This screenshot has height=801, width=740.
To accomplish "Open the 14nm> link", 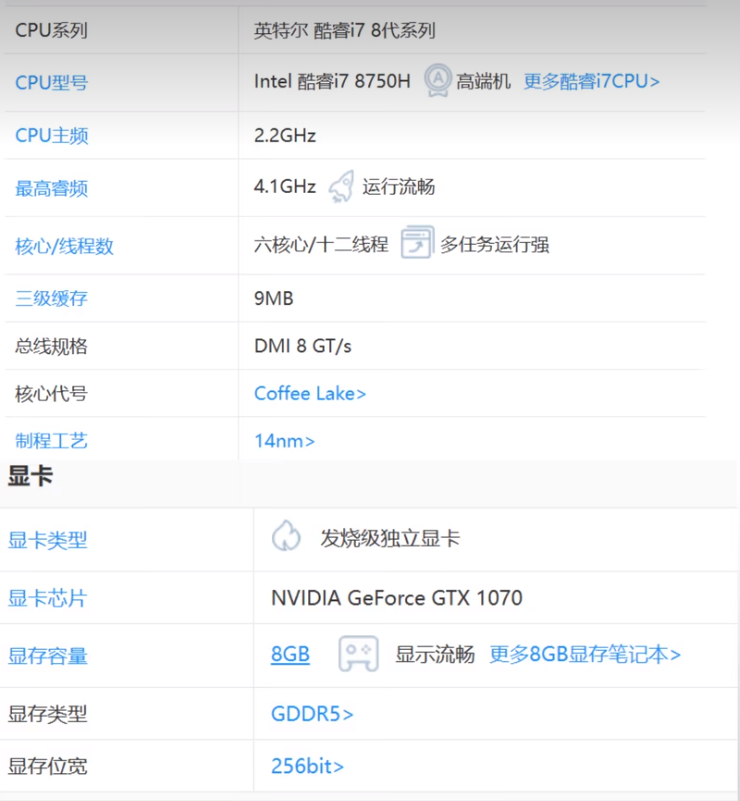I will (284, 441).
